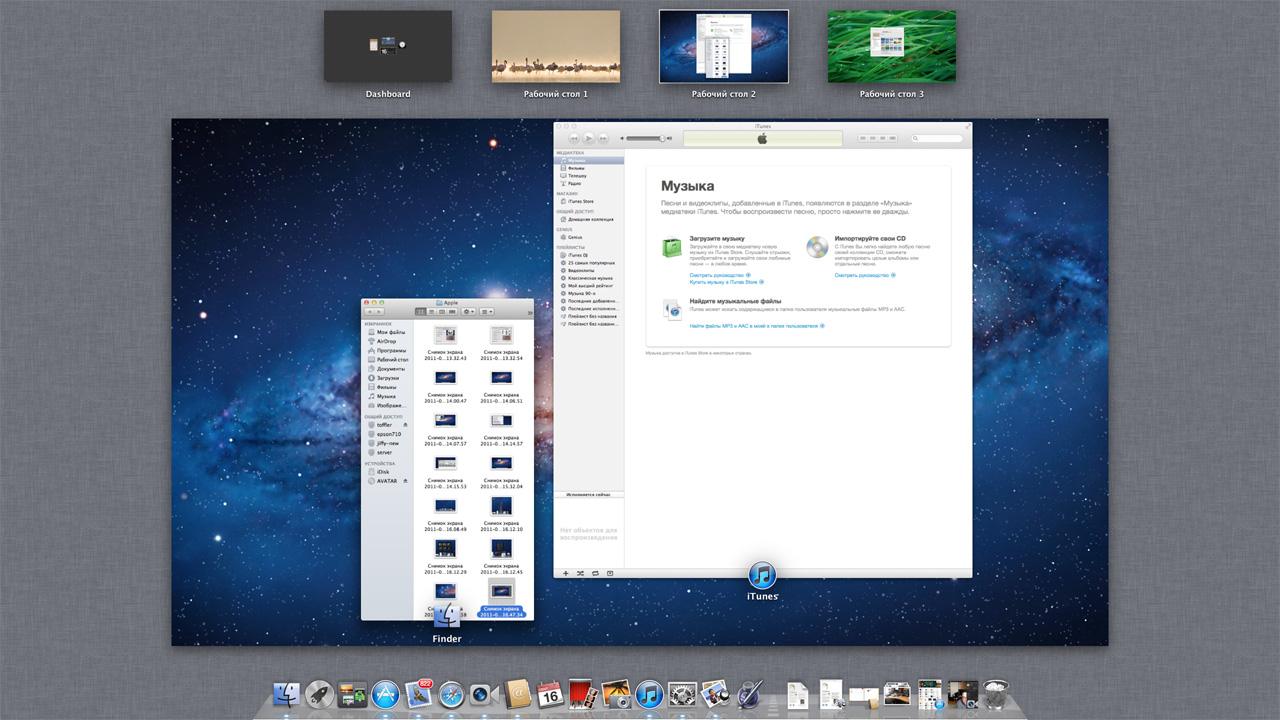Open Safari from the Dock

[x=451, y=695]
